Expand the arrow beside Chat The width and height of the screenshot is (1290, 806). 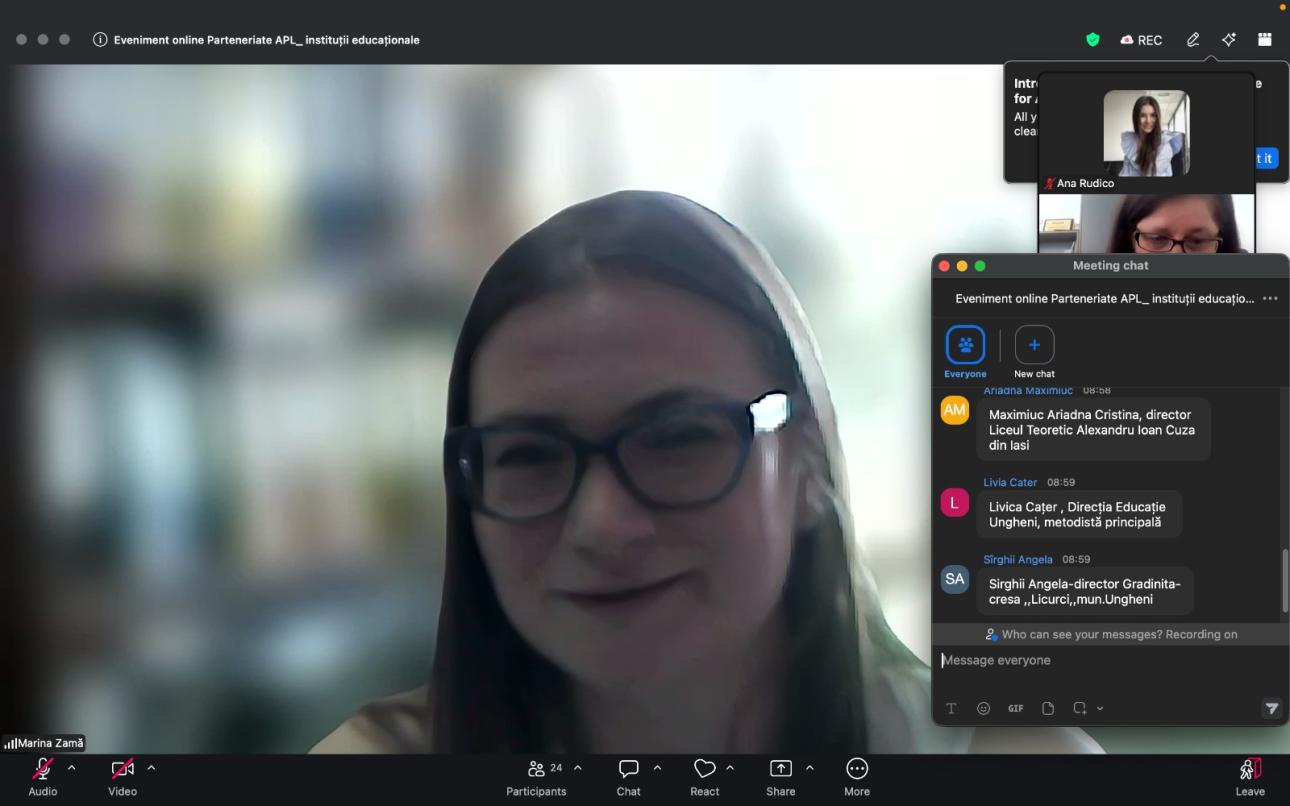[657, 768]
